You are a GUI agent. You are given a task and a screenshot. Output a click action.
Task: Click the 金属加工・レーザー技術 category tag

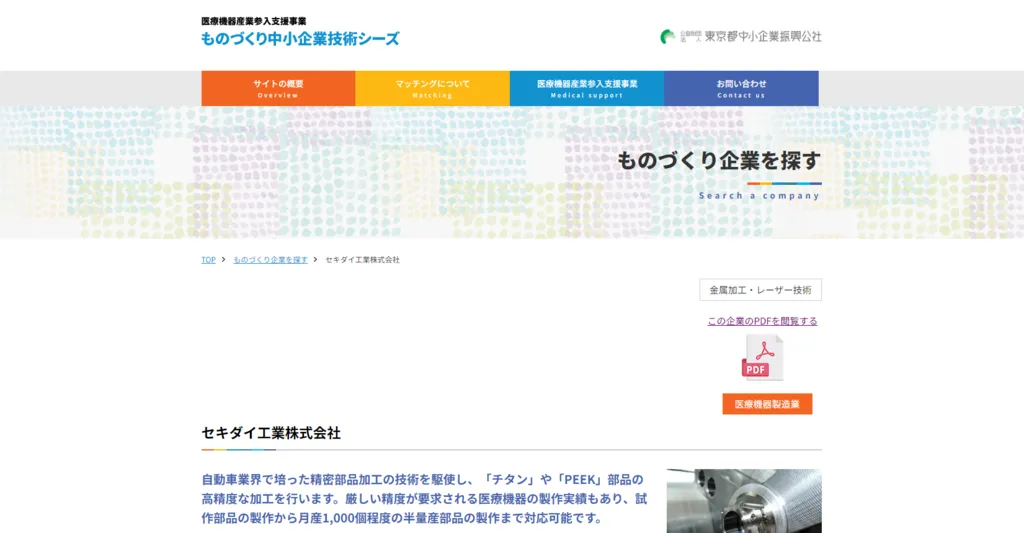click(760, 290)
